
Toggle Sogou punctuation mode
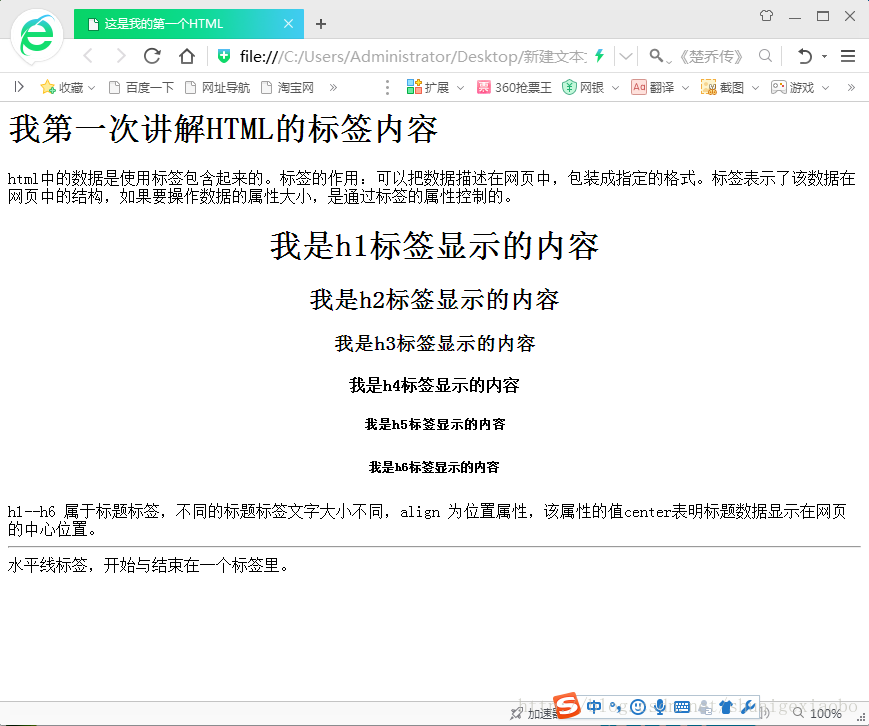pyautogui.click(x=616, y=707)
